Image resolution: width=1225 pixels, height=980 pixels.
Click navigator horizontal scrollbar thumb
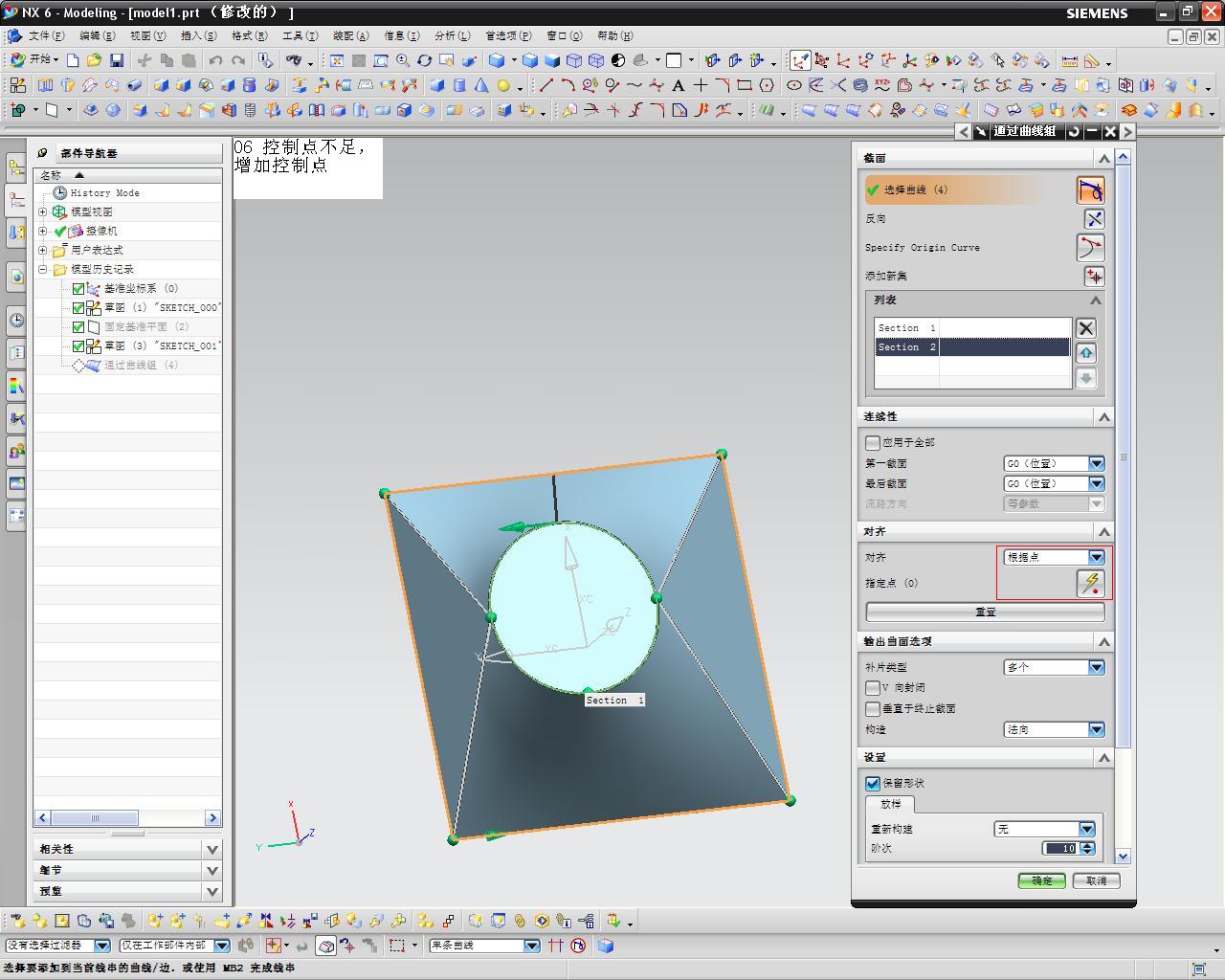(95, 817)
